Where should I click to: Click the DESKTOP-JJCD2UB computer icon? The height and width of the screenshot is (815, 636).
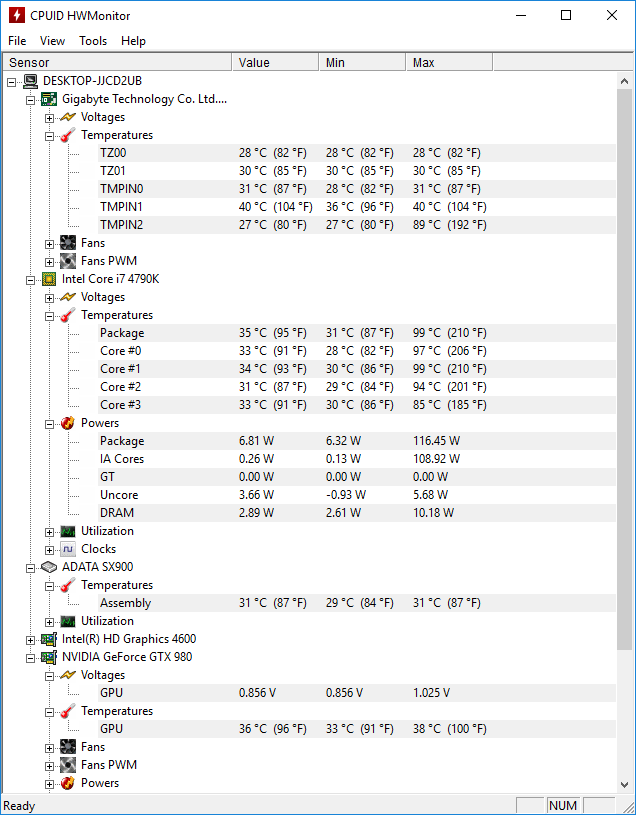(x=31, y=81)
